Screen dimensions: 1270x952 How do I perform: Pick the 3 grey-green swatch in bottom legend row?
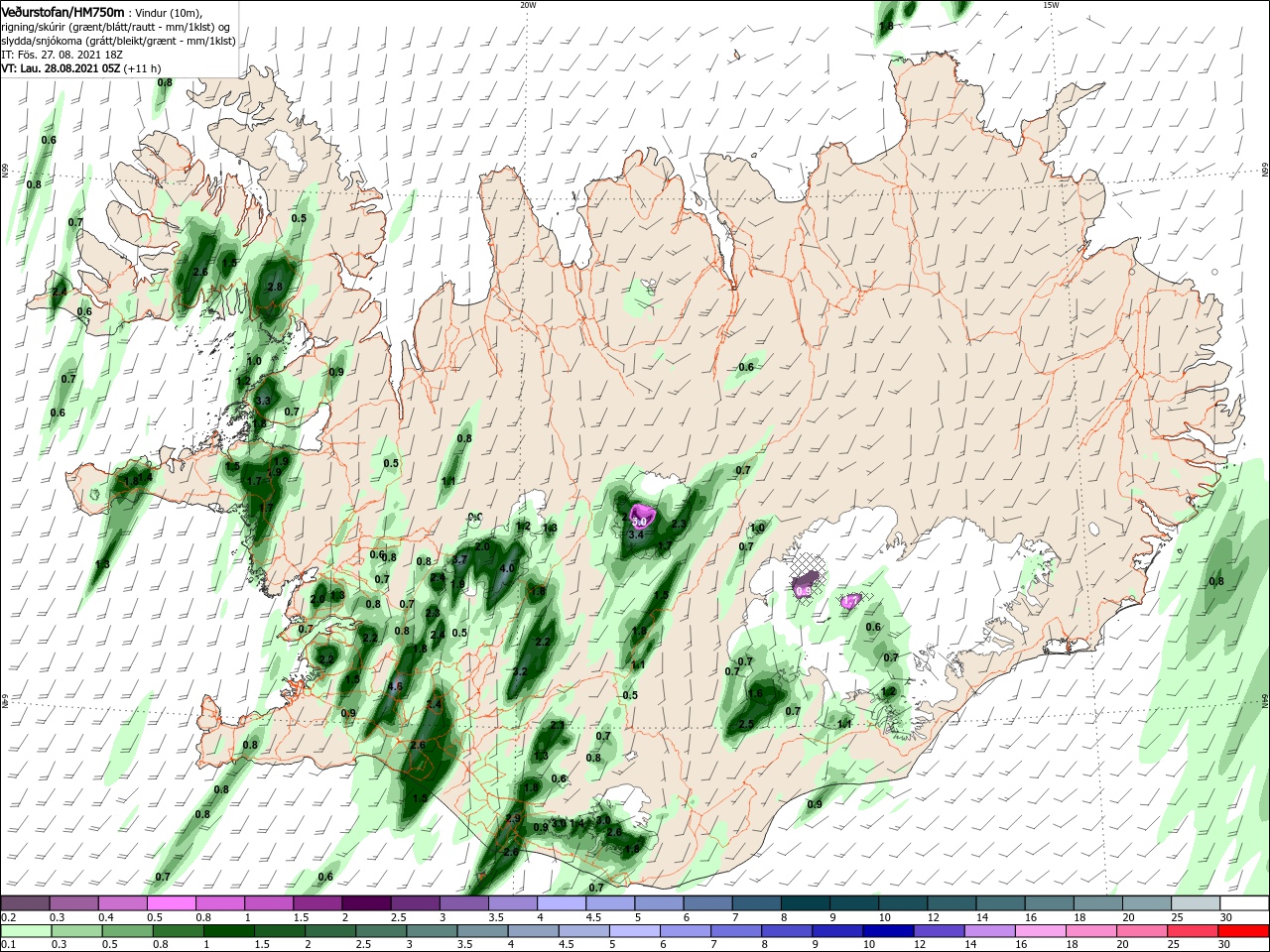click(432, 931)
